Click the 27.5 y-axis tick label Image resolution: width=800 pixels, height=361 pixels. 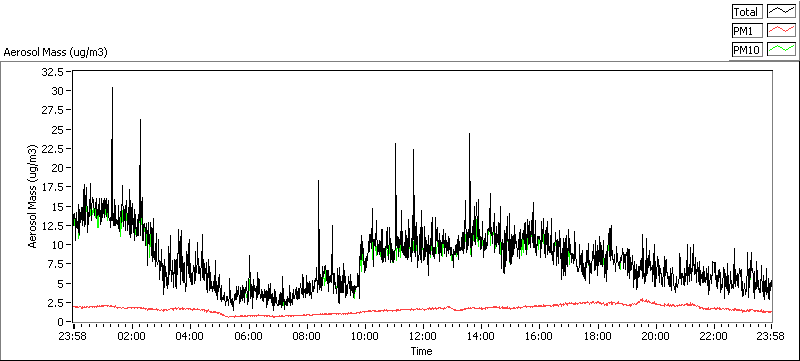coord(53,110)
